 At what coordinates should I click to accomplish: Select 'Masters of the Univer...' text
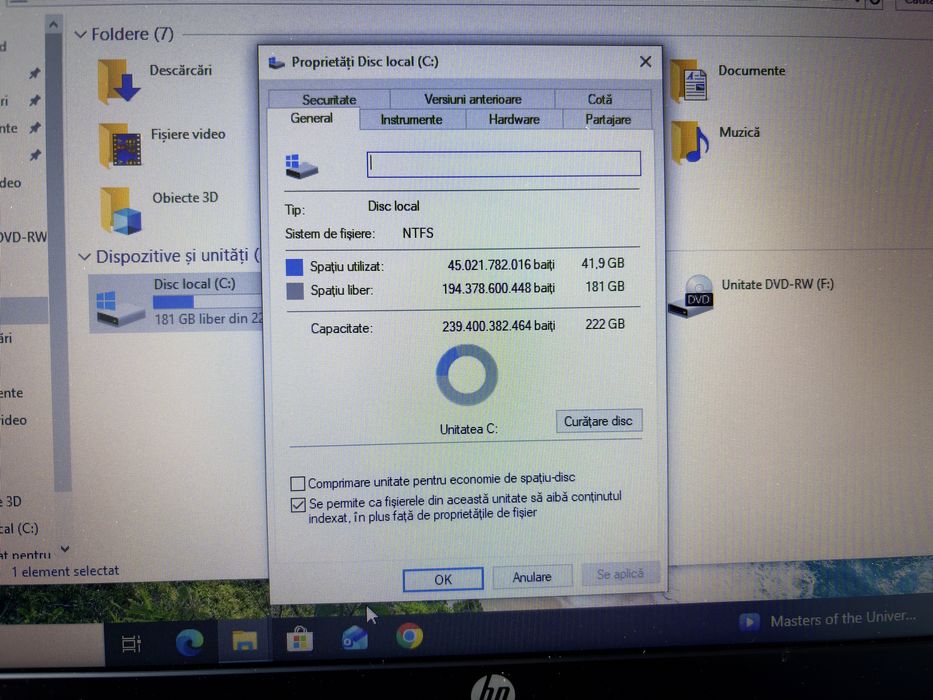[x=843, y=620]
